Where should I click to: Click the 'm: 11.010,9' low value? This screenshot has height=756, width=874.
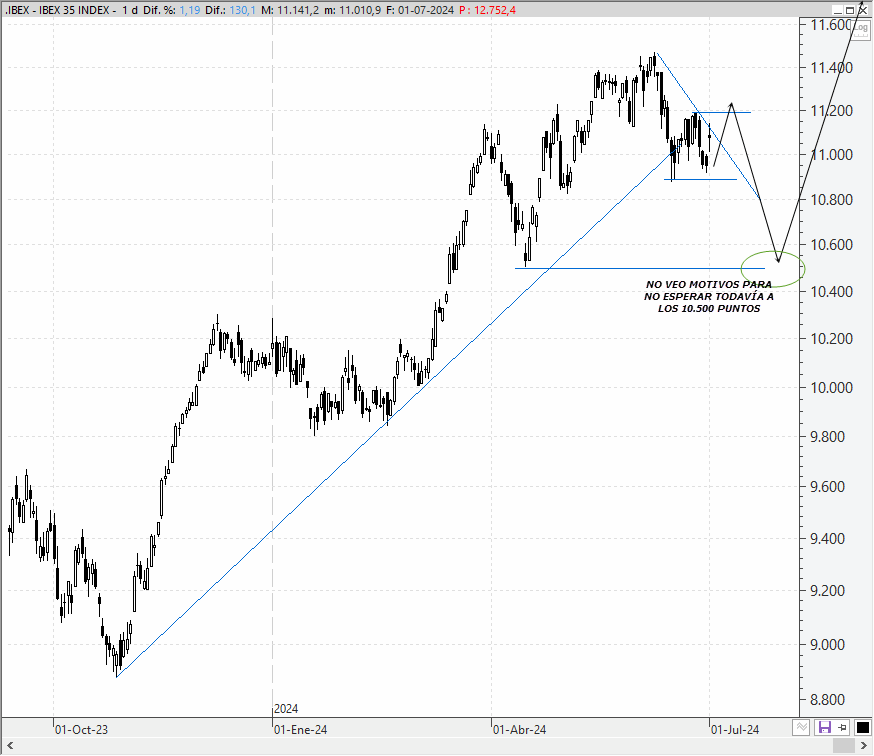click(353, 11)
